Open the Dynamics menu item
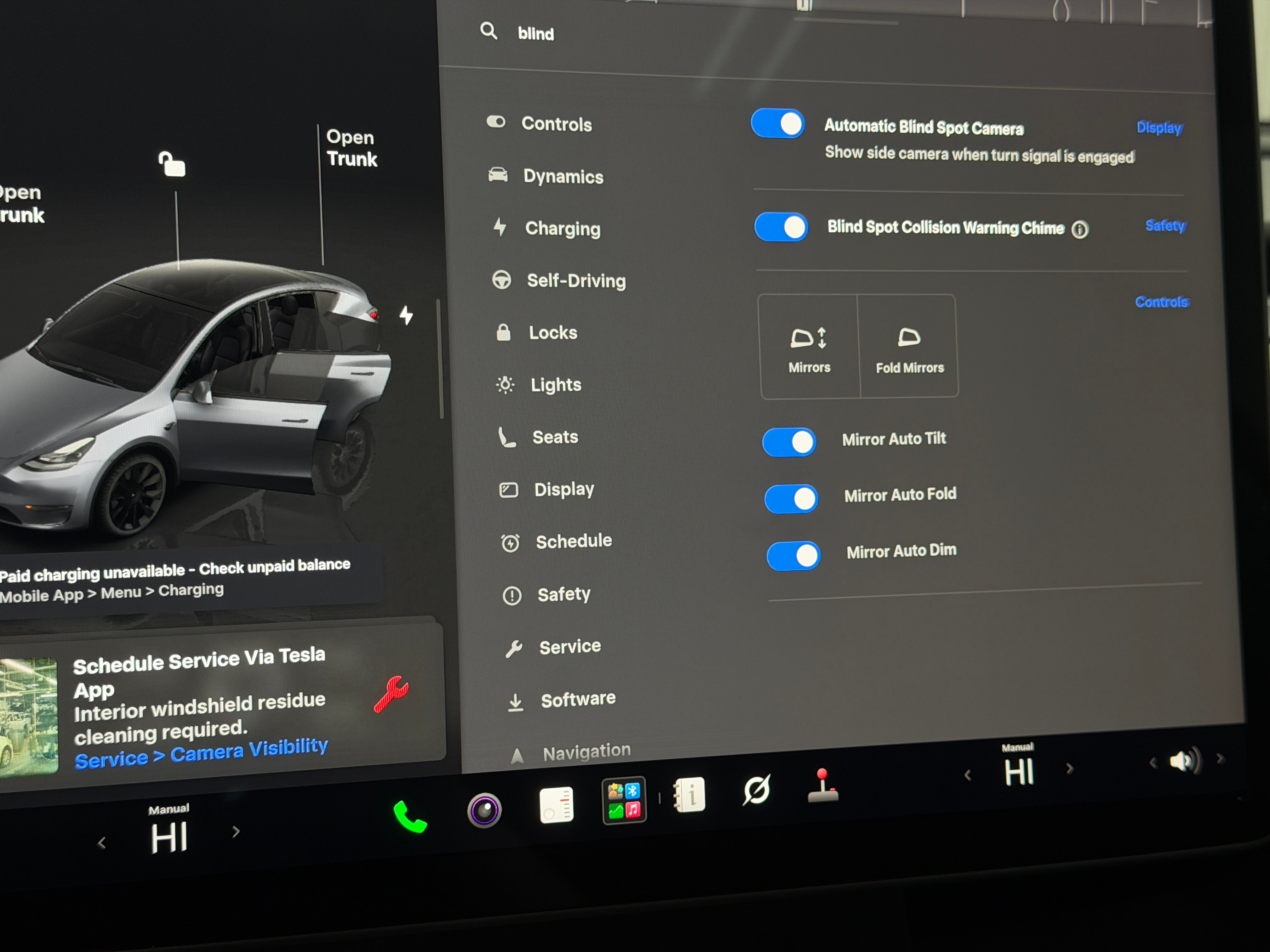The height and width of the screenshot is (952, 1270). pos(546,176)
